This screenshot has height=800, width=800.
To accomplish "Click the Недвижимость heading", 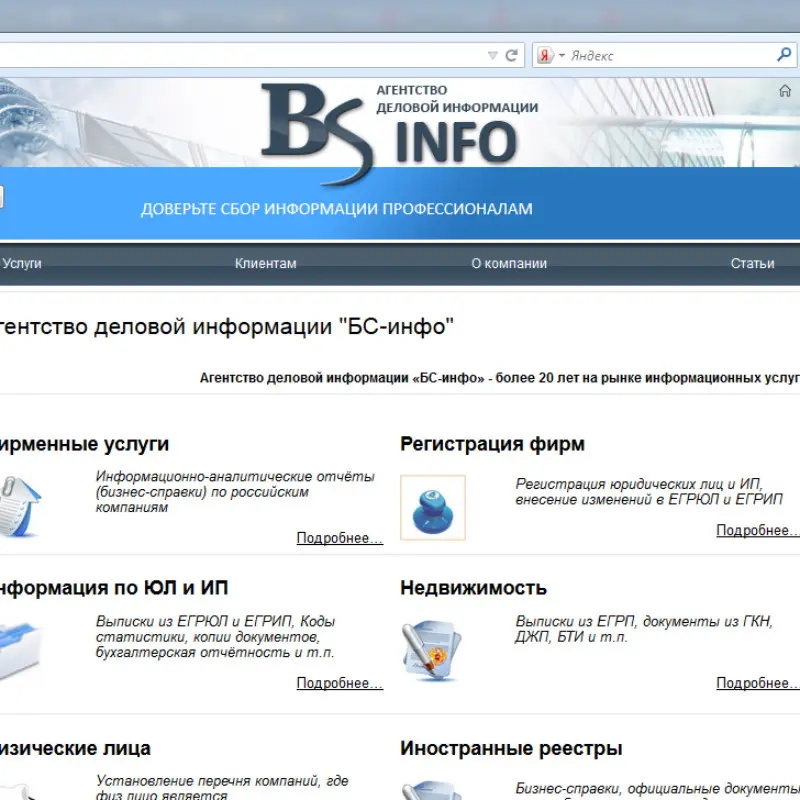I will tap(473, 588).
